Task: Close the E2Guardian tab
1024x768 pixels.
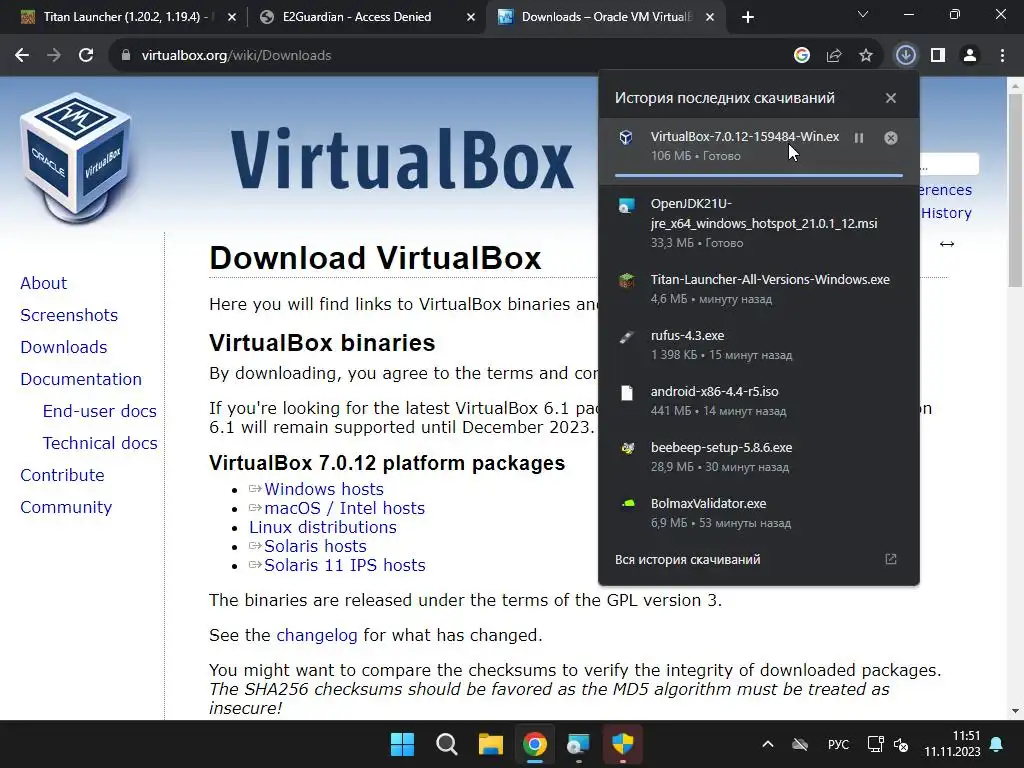Action: [471, 18]
